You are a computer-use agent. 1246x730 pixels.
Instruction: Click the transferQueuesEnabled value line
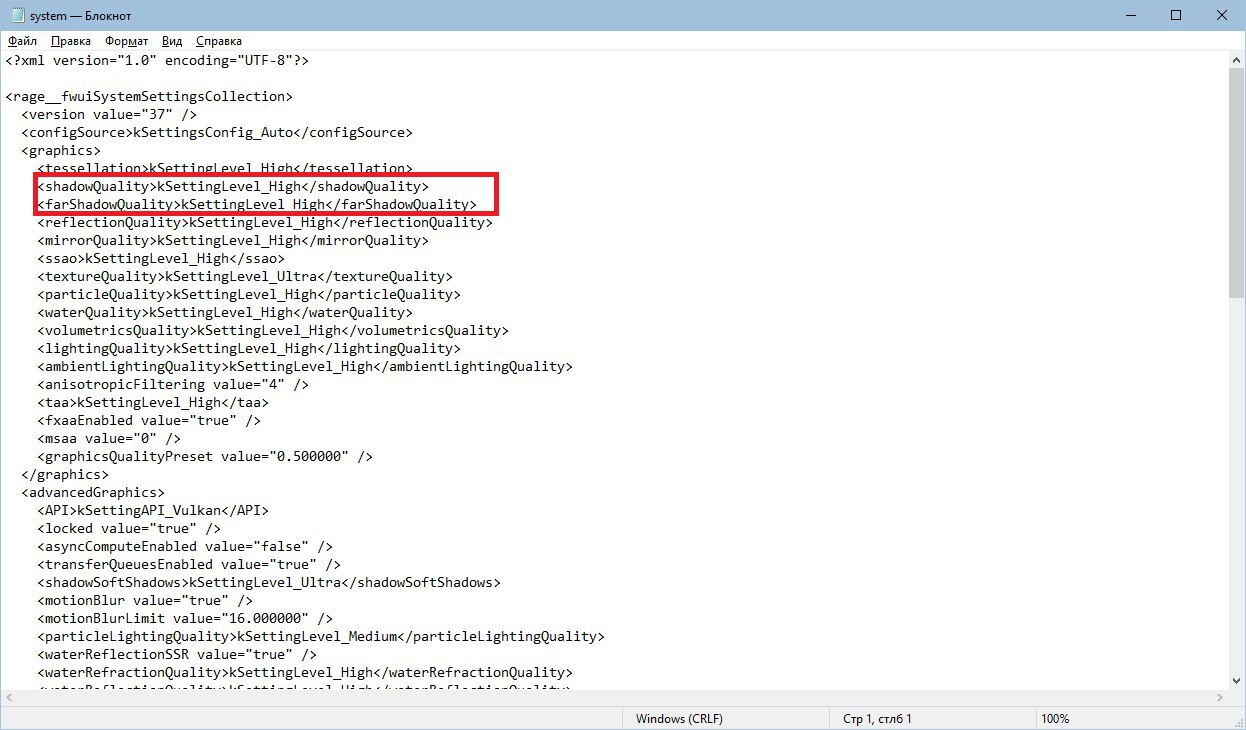coord(189,564)
